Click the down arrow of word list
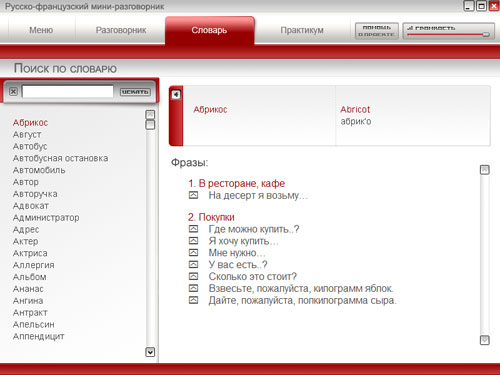500x375 pixels. tap(150, 352)
